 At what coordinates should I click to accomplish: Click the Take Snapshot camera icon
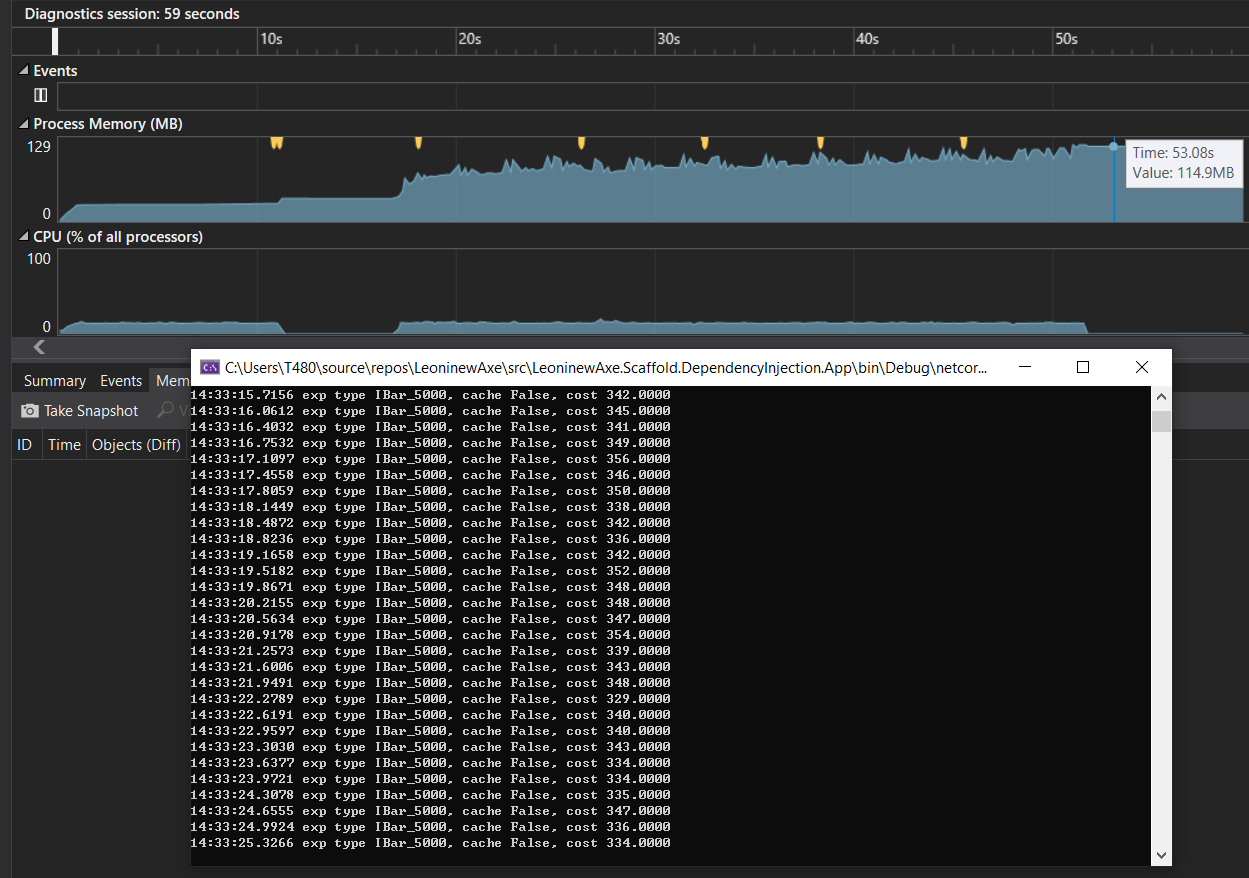pos(30,411)
